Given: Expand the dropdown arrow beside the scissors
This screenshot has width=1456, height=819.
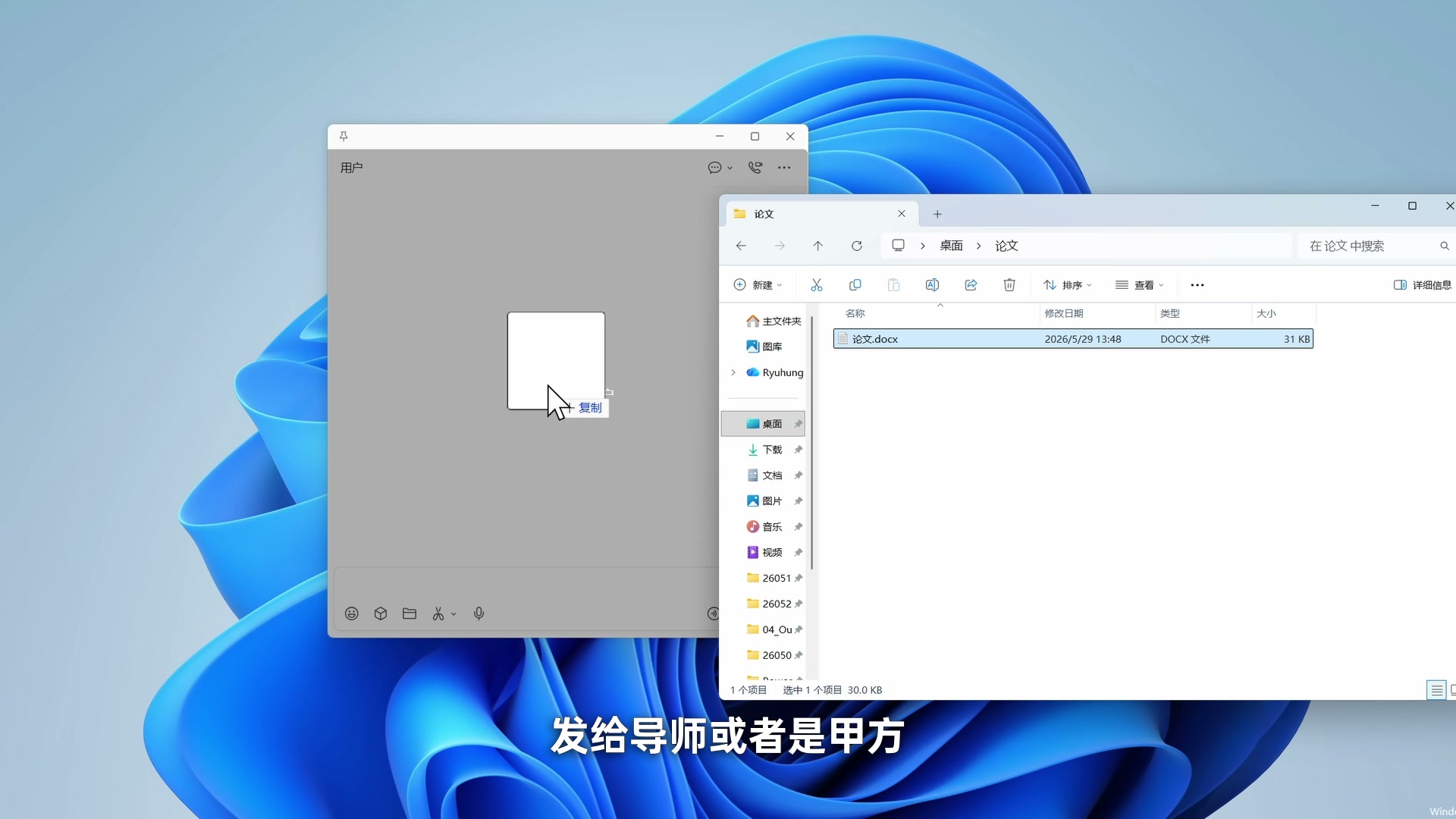Looking at the screenshot, I should click(453, 614).
